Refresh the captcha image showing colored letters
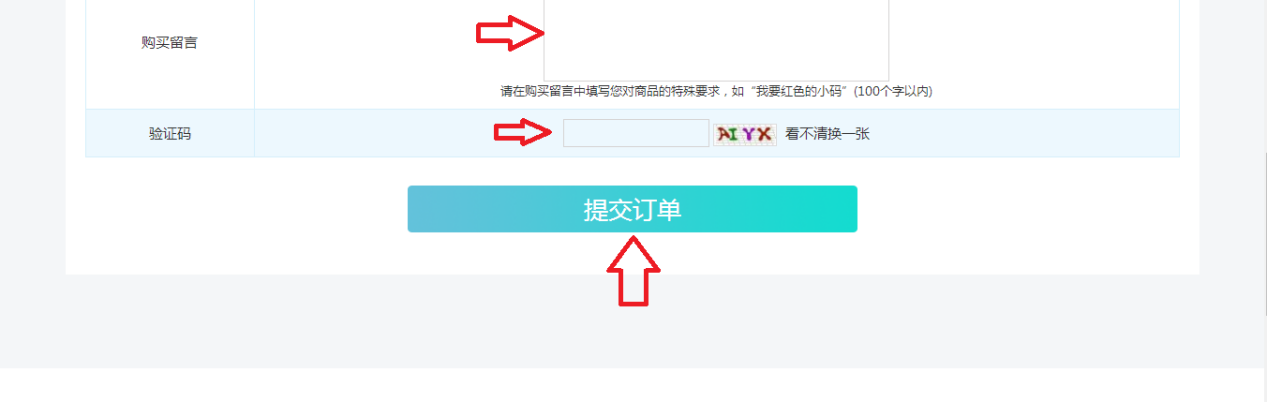This screenshot has width=1267, height=402. click(745, 133)
